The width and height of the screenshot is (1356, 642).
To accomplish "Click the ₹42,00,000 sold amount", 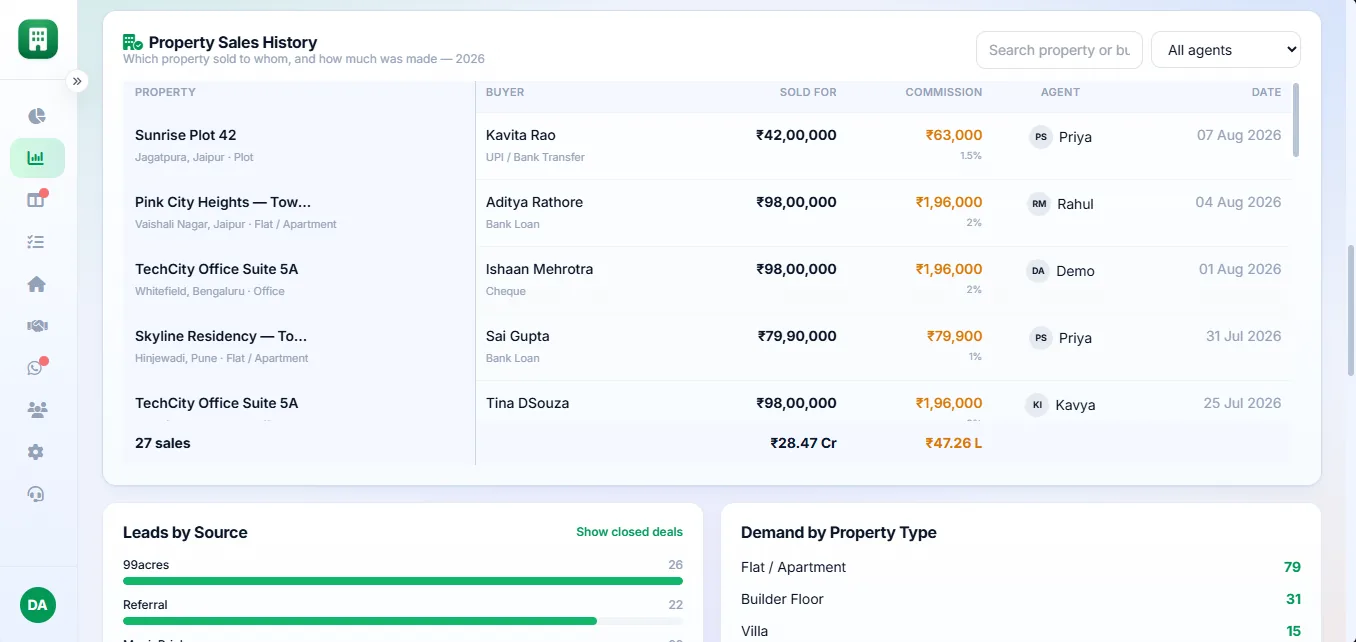I will 796,135.
